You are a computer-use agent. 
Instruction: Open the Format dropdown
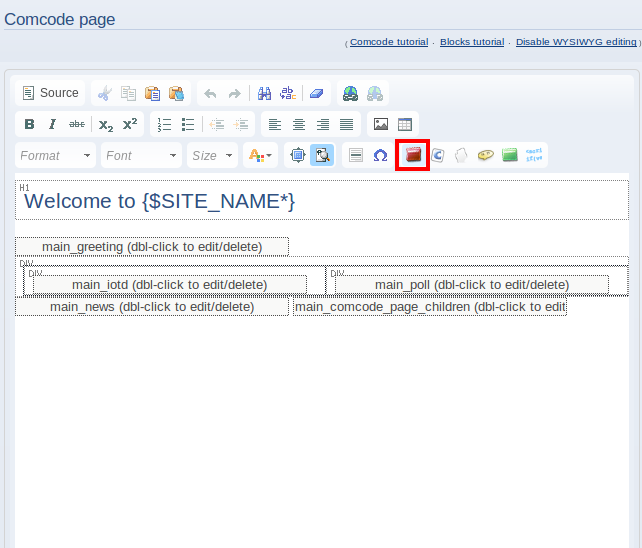coord(56,156)
